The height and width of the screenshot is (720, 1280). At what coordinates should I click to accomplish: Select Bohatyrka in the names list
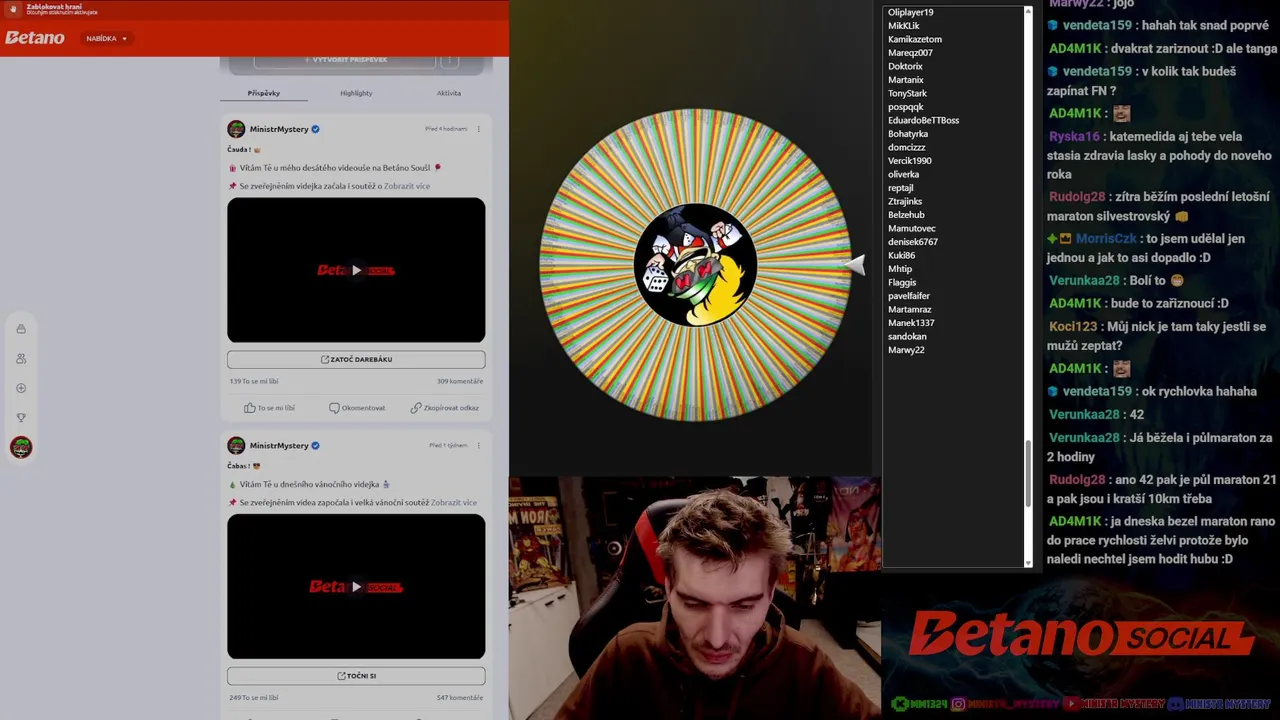coord(908,134)
